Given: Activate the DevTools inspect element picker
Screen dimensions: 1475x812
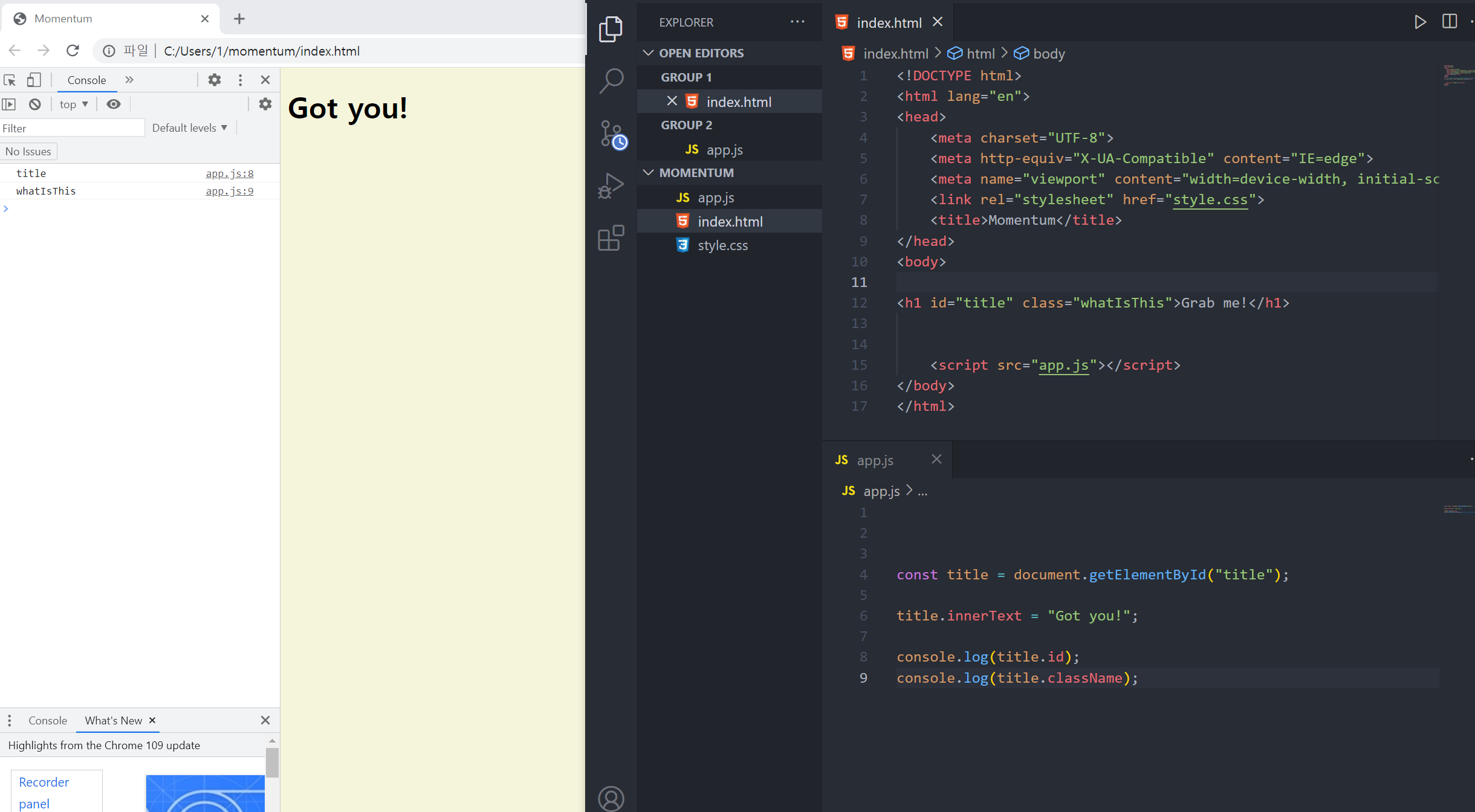Looking at the screenshot, I should tap(10, 80).
